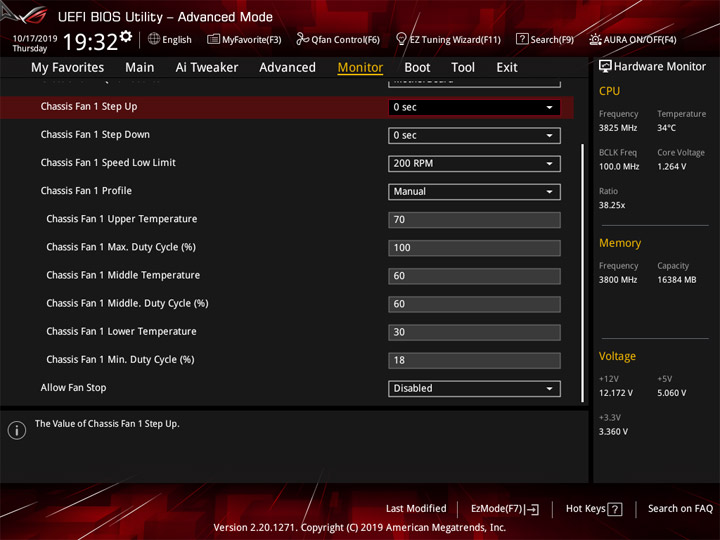Click Search on FAQ
720x540 pixels.
[680, 509]
